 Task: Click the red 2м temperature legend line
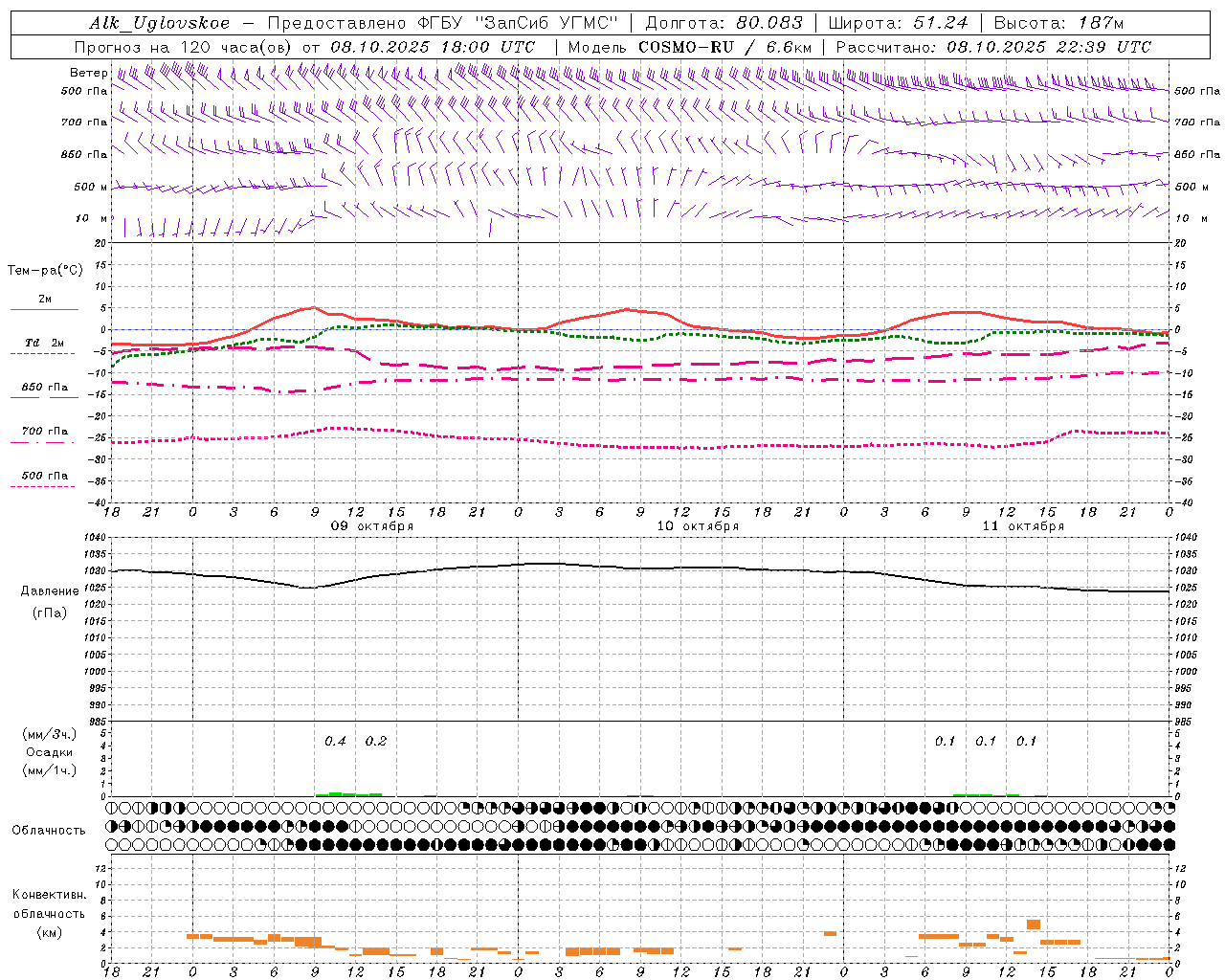[x=44, y=309]
